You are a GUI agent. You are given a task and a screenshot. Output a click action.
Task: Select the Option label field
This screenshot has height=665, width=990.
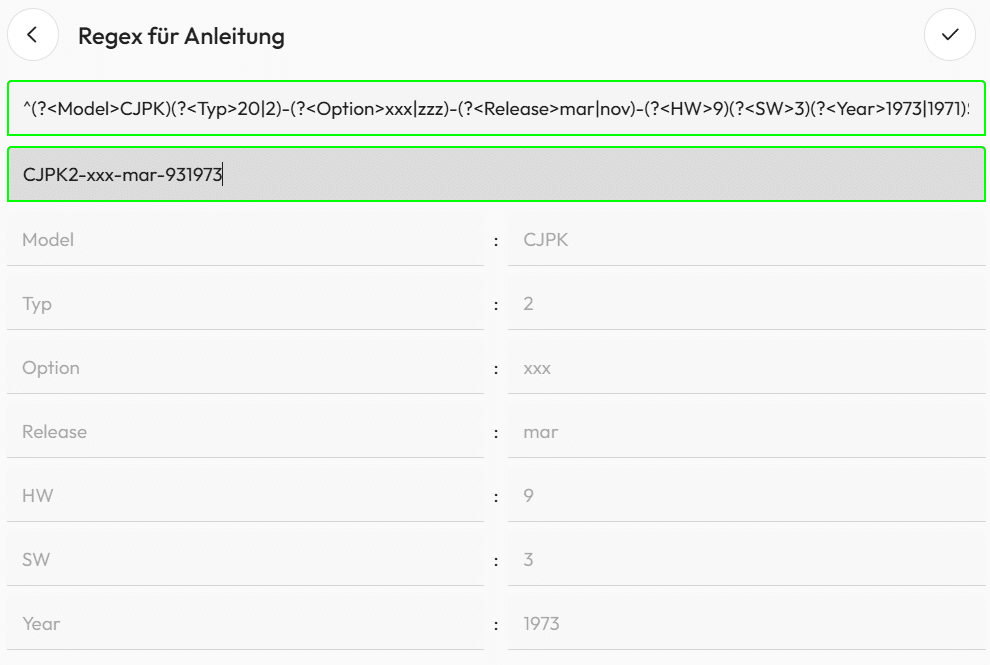[x=245, y=368]
